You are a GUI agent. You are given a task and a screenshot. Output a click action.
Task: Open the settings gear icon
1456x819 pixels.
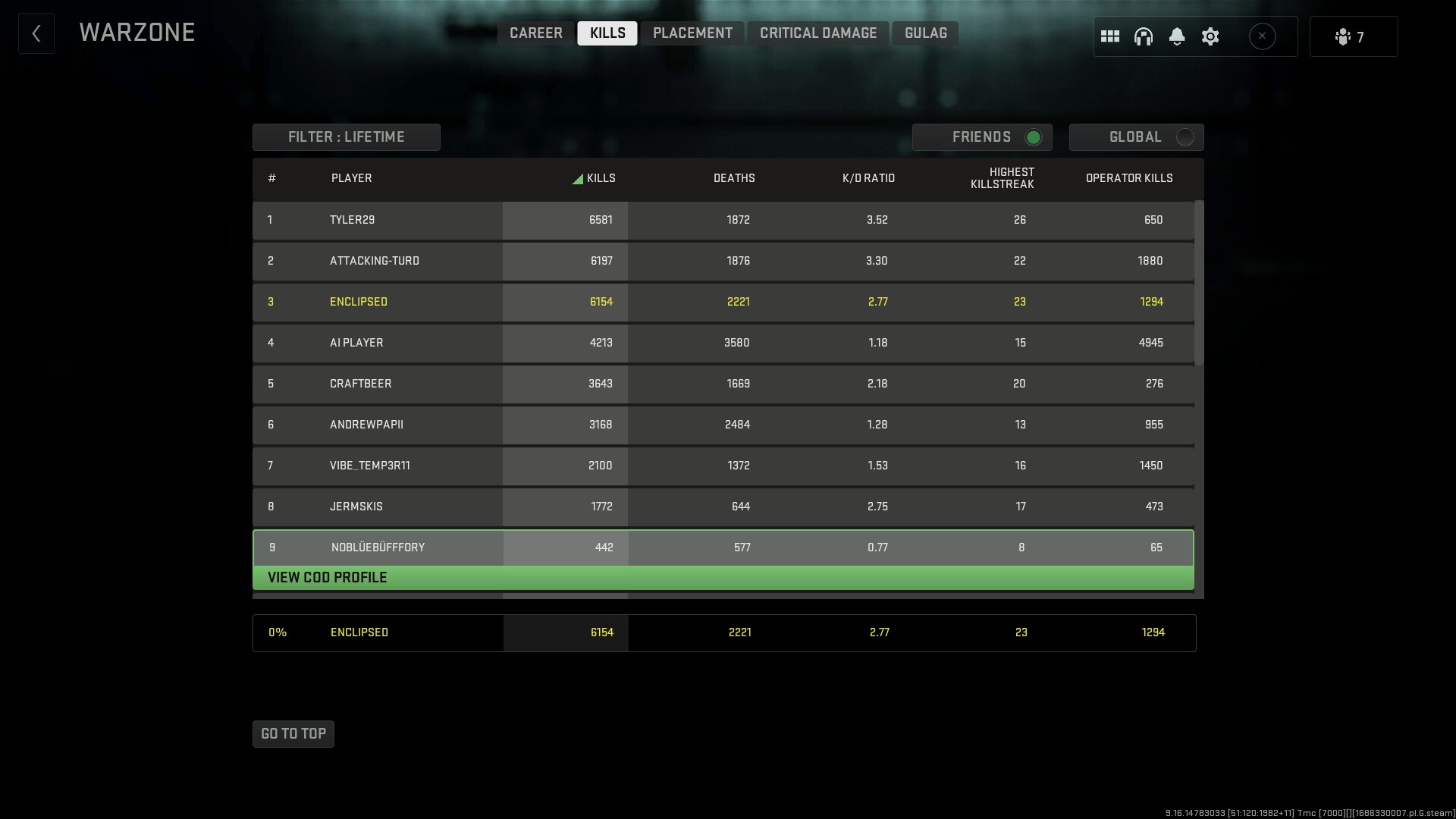click(1210, 36)
